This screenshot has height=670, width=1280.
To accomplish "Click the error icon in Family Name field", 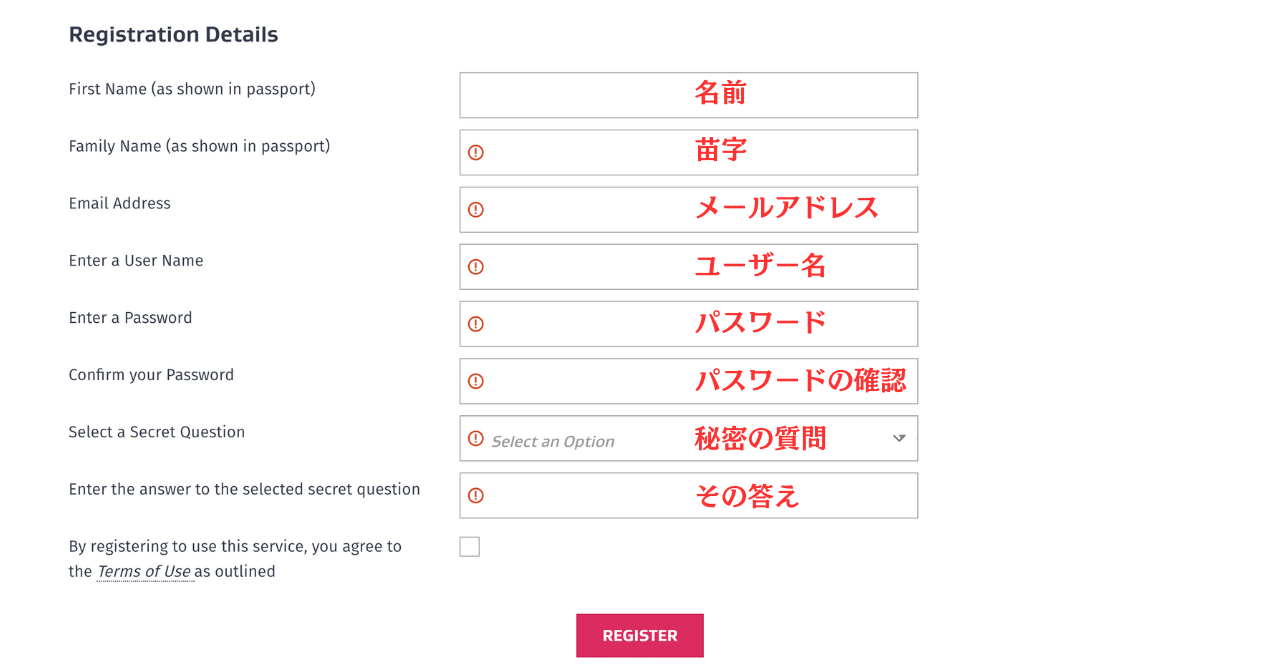I will [476, 152].
